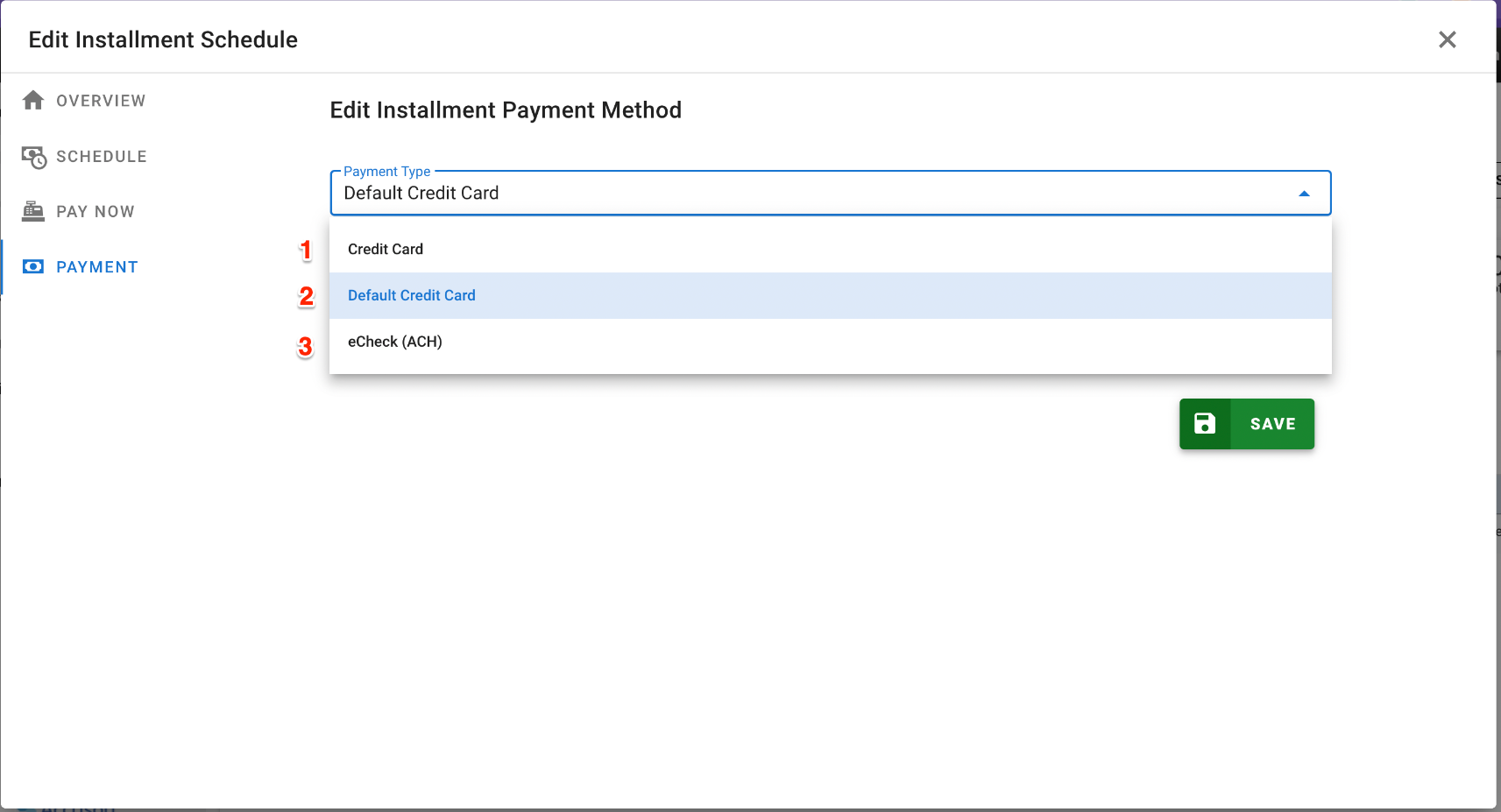Collapse the Payment Type dropdown arrow
1501x812 pixels.
tap(1304, 194)
